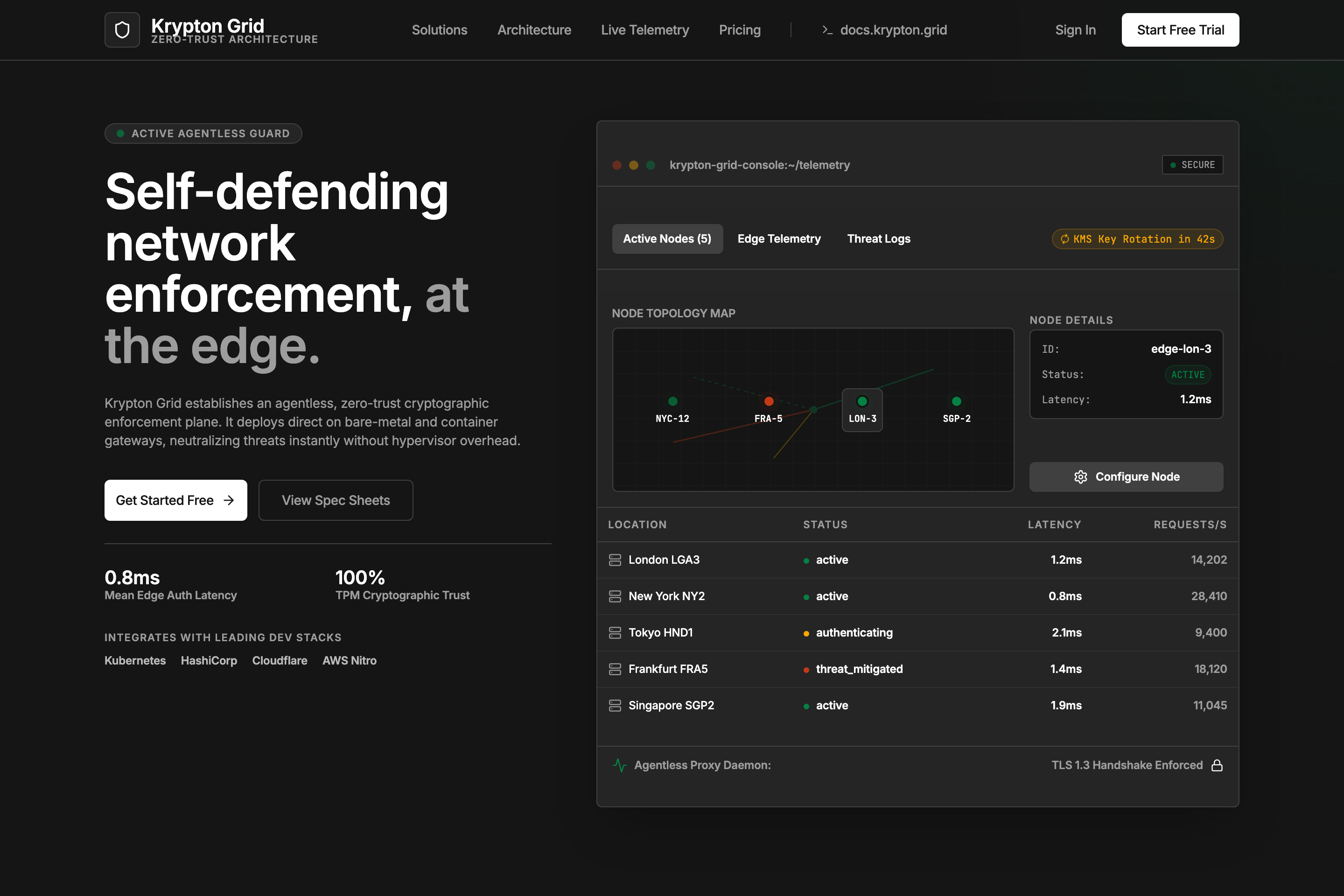Image resolution: width=1344 pixels, height=896 pixels.
Task: Click the REQUESTS/S column header
Action: coord(1190,525)
